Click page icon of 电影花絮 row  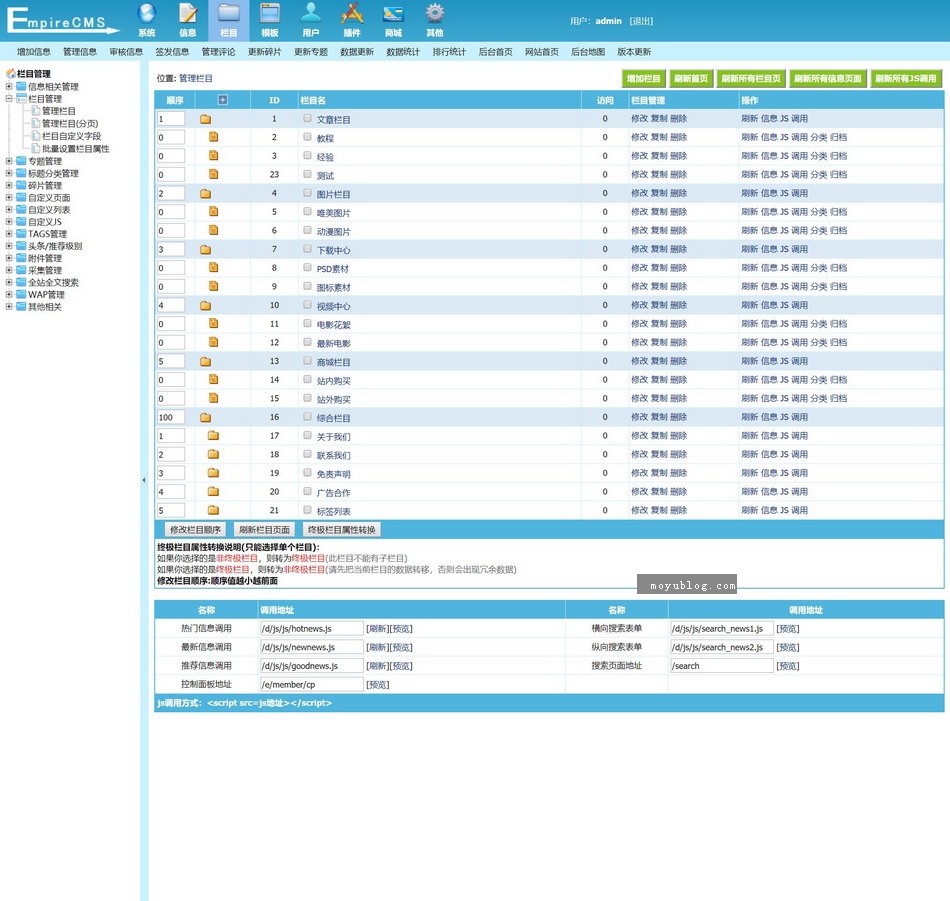[x=213, y=324]
